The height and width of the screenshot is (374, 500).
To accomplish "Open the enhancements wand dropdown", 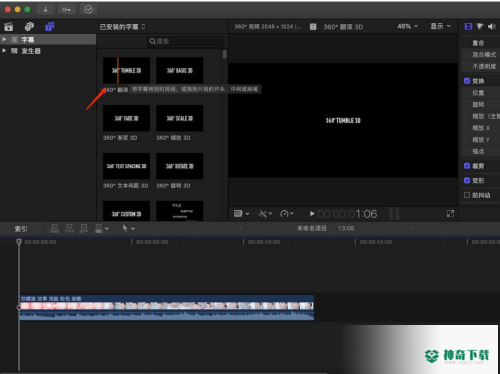I will tap(265, 214).
